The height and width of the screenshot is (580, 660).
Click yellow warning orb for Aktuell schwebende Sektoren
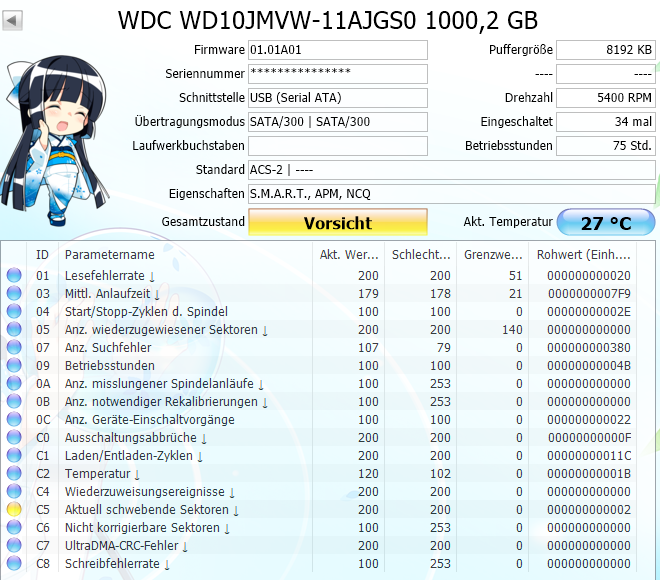click(x=14, y=509)
